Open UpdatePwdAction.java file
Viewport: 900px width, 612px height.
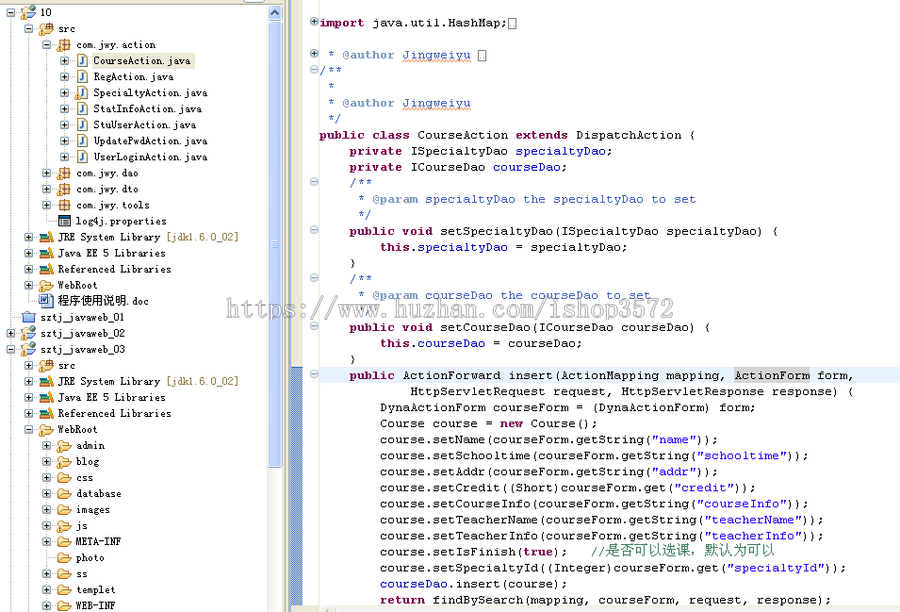150,141
